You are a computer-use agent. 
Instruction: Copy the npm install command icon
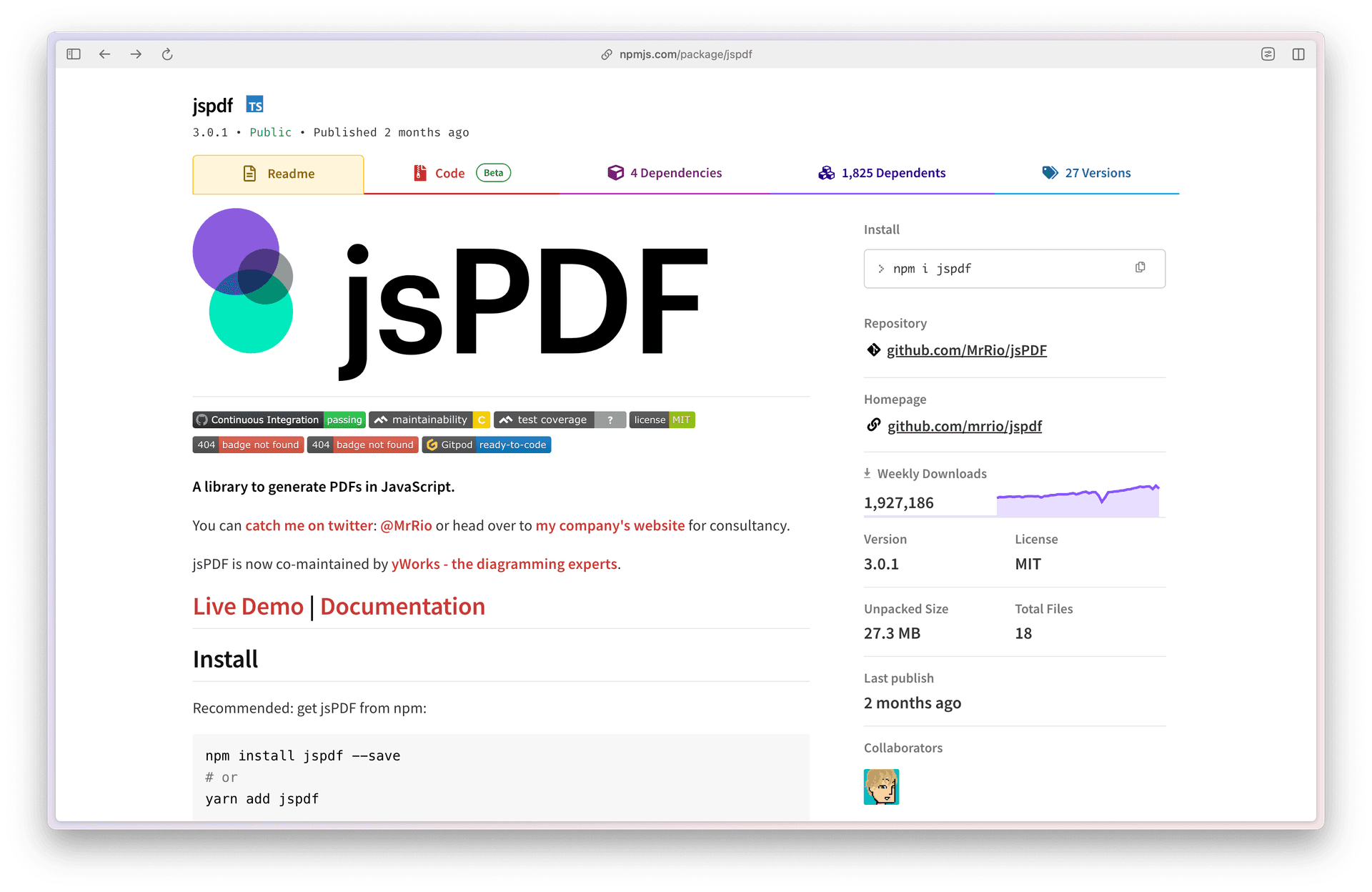[x=1140, y=267]
